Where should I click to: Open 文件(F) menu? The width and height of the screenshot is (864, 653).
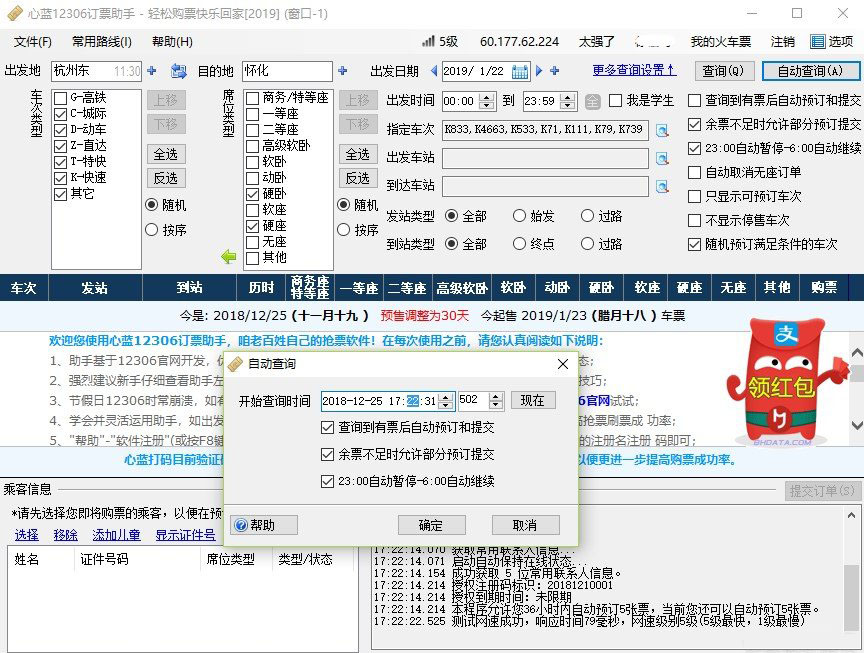(x=33, y=42)
